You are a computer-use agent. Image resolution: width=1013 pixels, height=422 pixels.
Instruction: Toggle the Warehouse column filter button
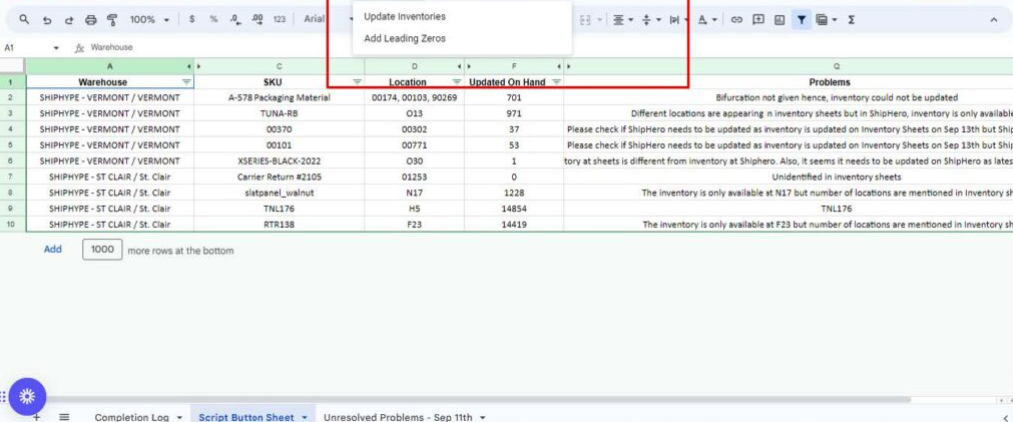click(186, 82)
